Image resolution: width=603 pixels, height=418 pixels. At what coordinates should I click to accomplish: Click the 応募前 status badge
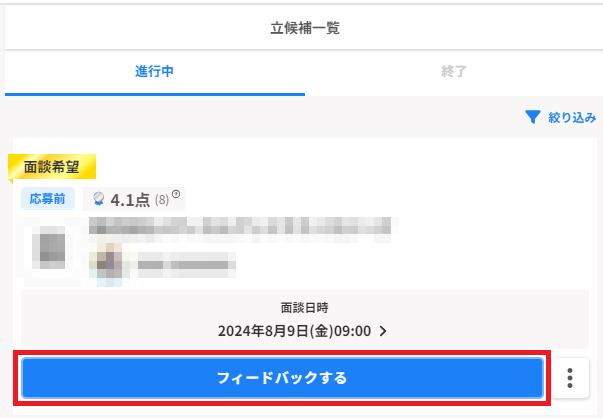tap(48, 199)
